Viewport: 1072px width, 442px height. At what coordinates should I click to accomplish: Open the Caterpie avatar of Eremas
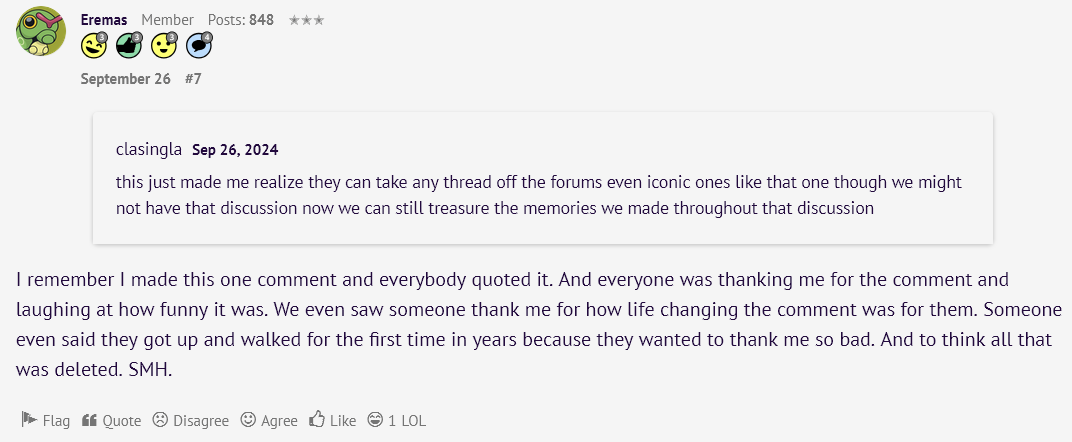(41, 31)
